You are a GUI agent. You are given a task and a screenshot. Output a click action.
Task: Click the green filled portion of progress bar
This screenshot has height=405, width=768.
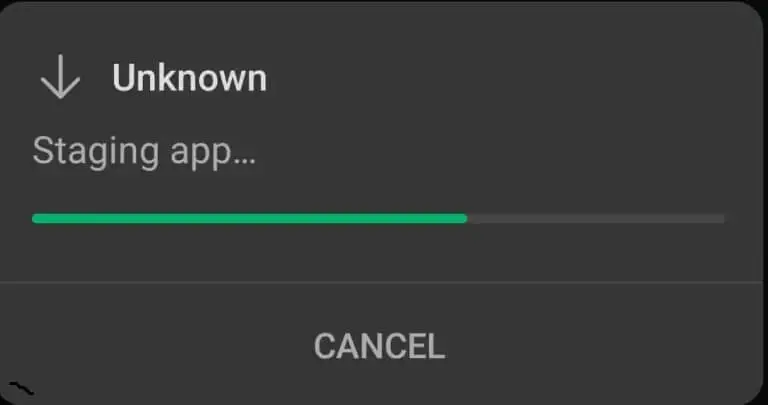(250, 218)
